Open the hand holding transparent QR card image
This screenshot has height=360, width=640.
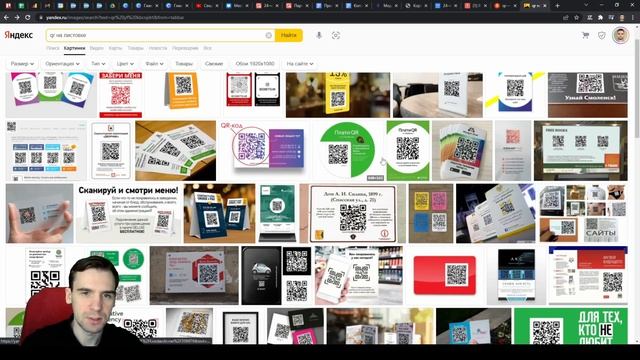click(x=40, y=213)
